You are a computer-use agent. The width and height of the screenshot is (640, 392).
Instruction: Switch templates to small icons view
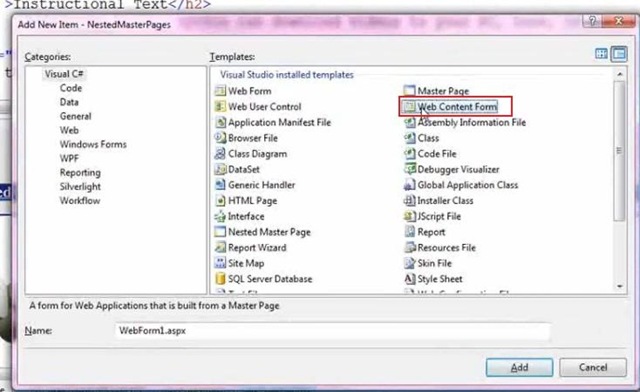pyautogui.click(x=619, y=53)
